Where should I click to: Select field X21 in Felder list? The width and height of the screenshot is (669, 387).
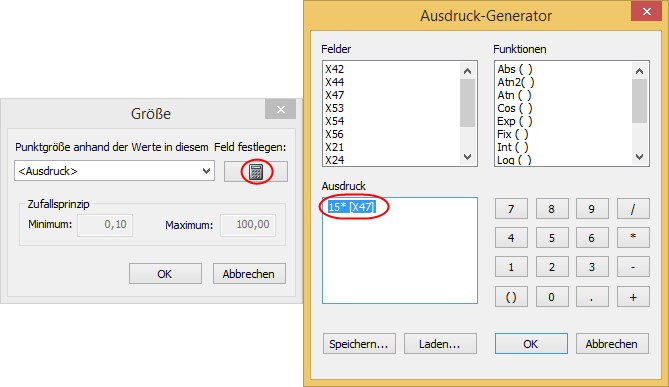tap(334, 147)
